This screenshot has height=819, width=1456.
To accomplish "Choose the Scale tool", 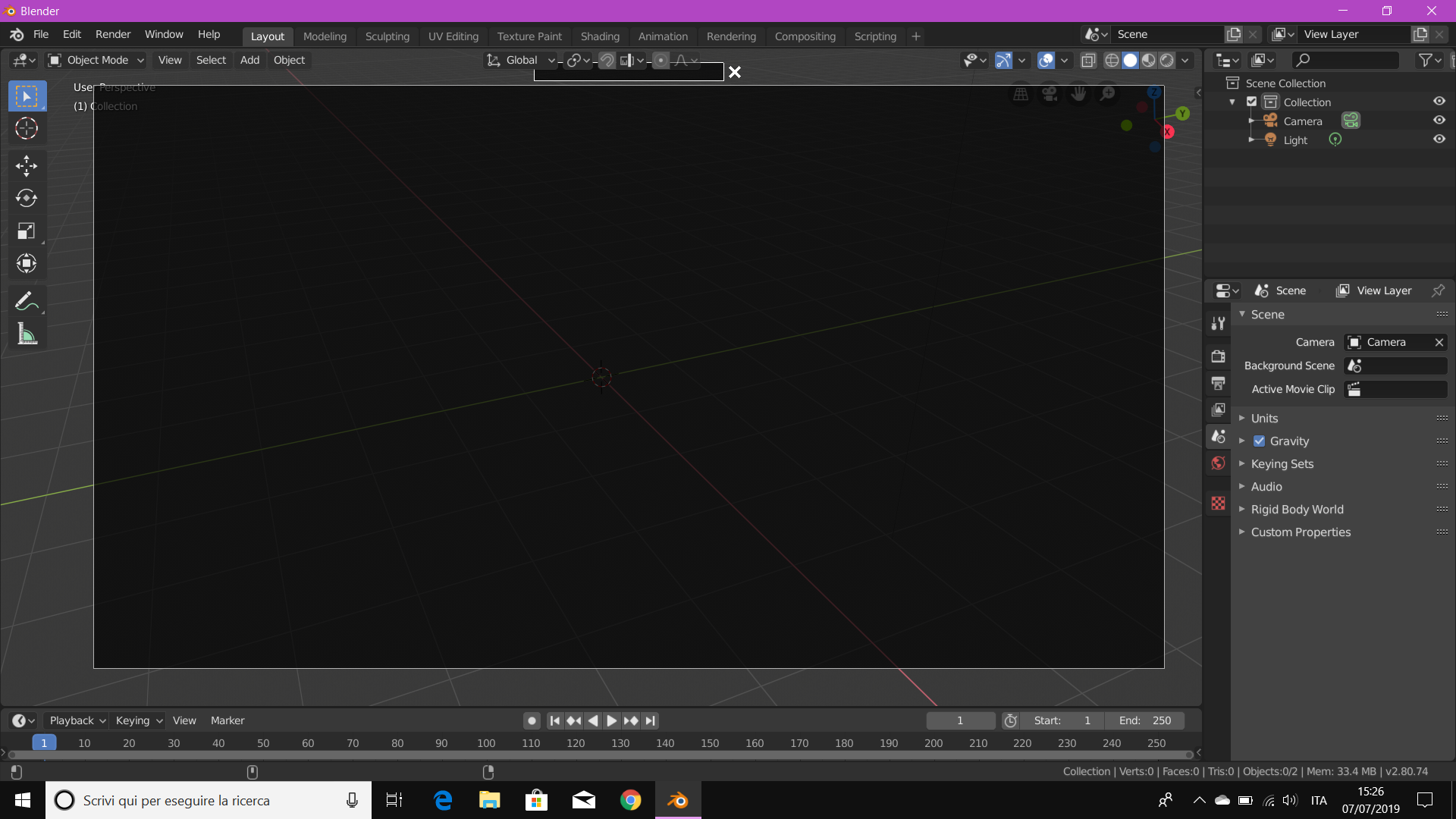I will click(x=27, y=231).
